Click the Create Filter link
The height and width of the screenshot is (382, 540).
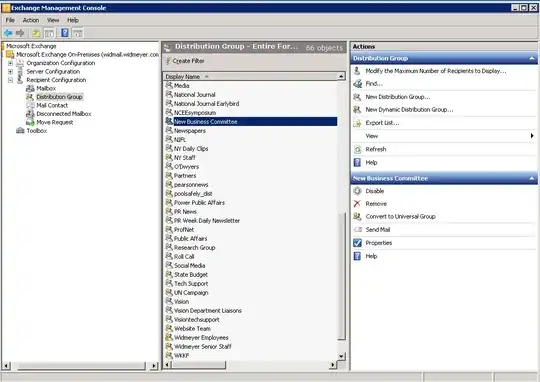tap(188, 61)
